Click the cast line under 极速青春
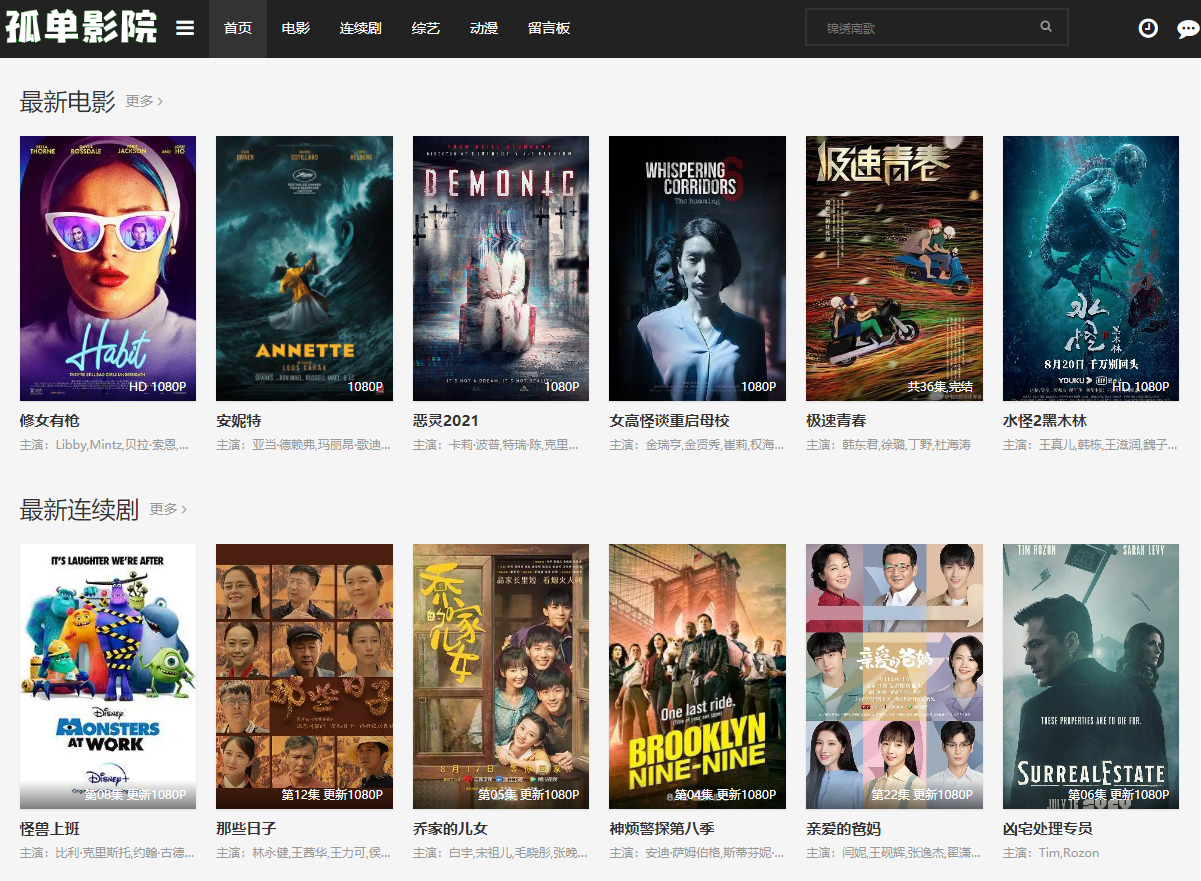Screen dimensions: 1201x881 click(888, 445)
